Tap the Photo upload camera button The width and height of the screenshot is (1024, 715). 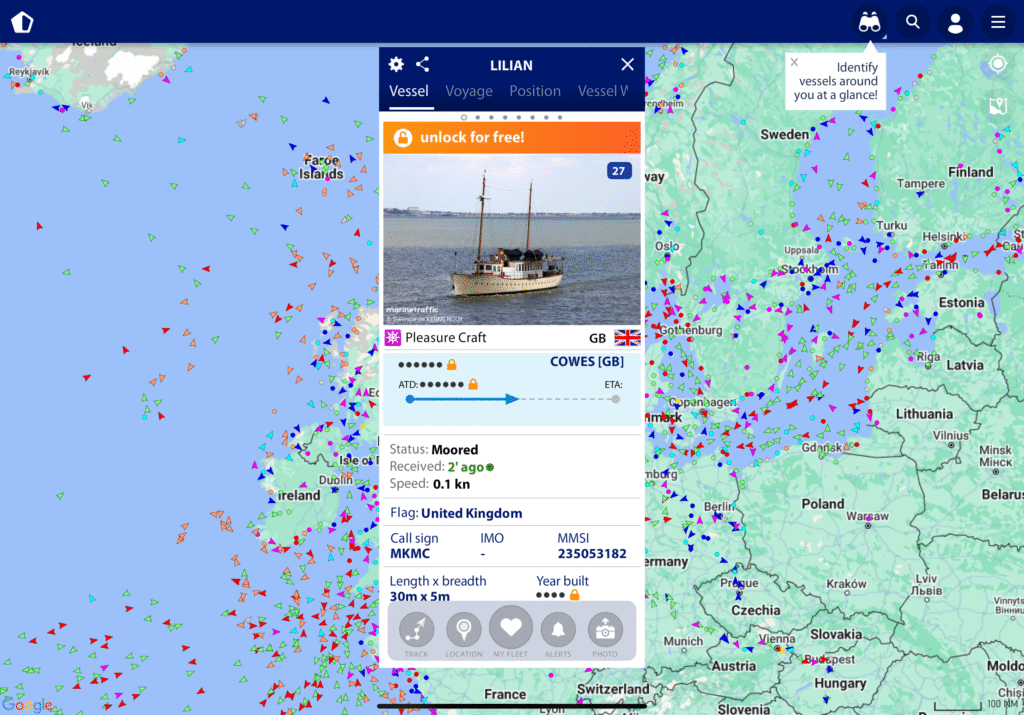[x=605, y=630]
